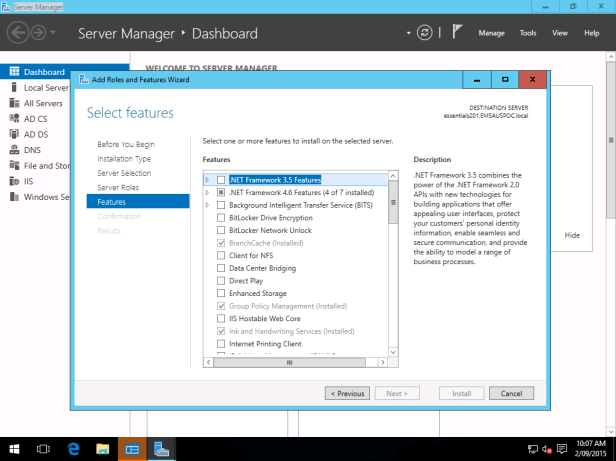
Task: Click the Previous button in the wizard
Action: pyautogui.click(x=348, y=393)
